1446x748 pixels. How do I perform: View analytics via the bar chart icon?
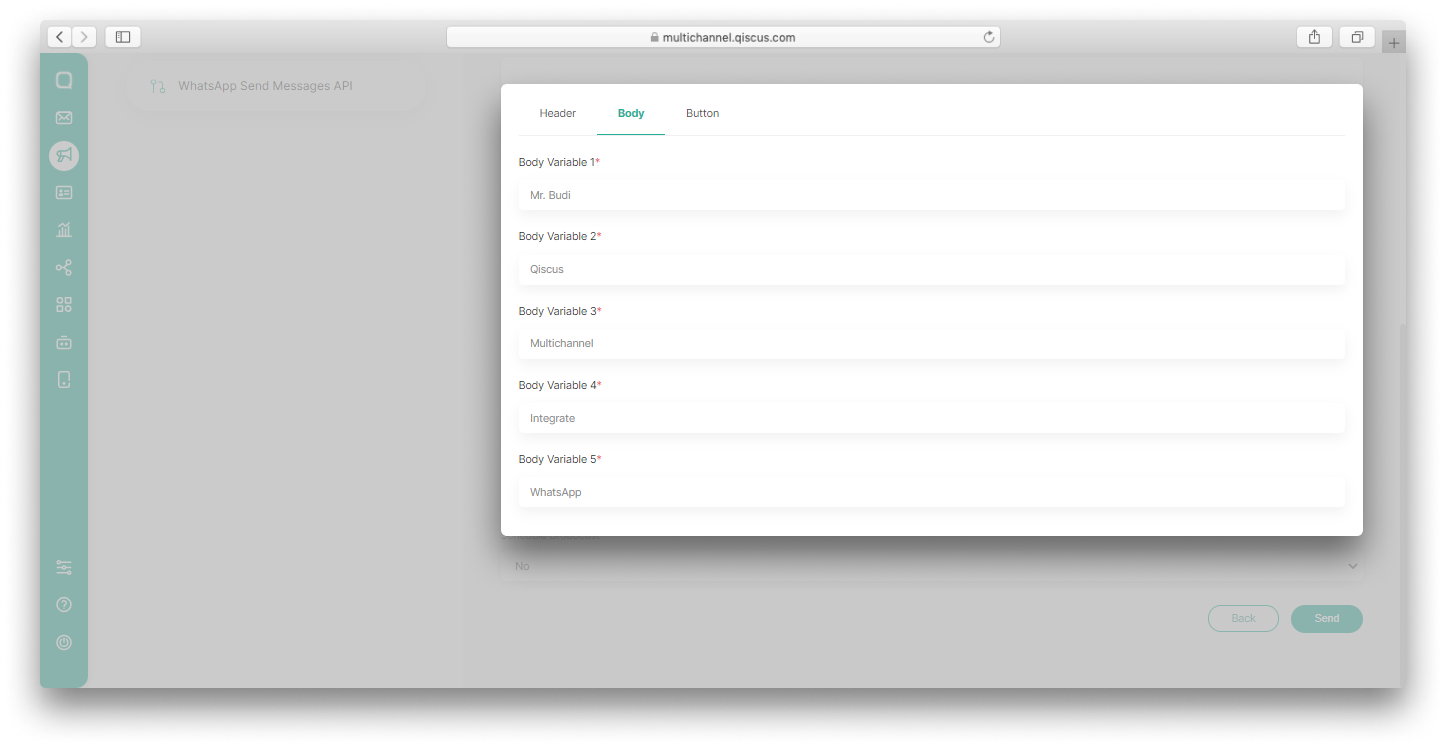(64, 229)
